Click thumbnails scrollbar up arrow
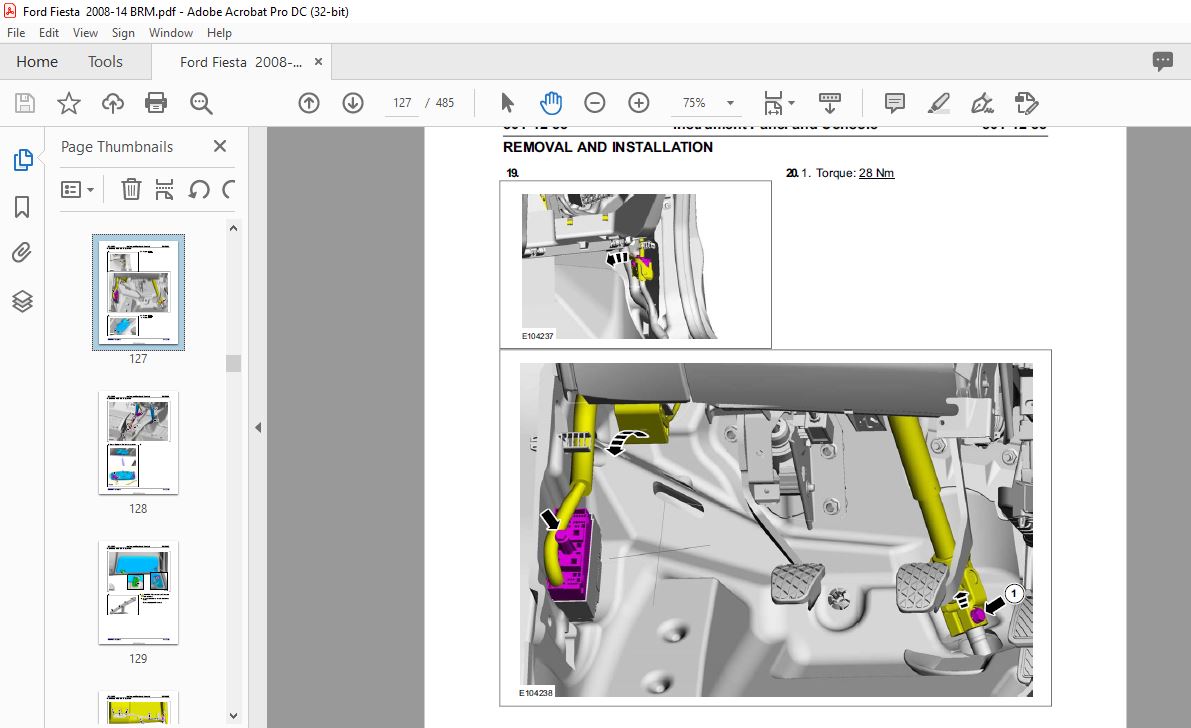Image resolution: width=1191 pixels, height=728 pixels. pyautogui.click(x=233, y=228)
